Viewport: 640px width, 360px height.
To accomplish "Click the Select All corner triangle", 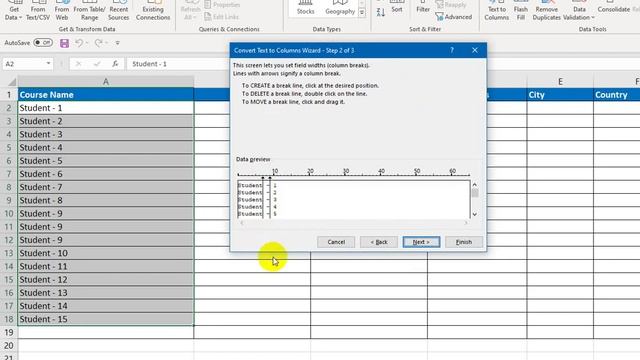I will (x=12, y=82).
